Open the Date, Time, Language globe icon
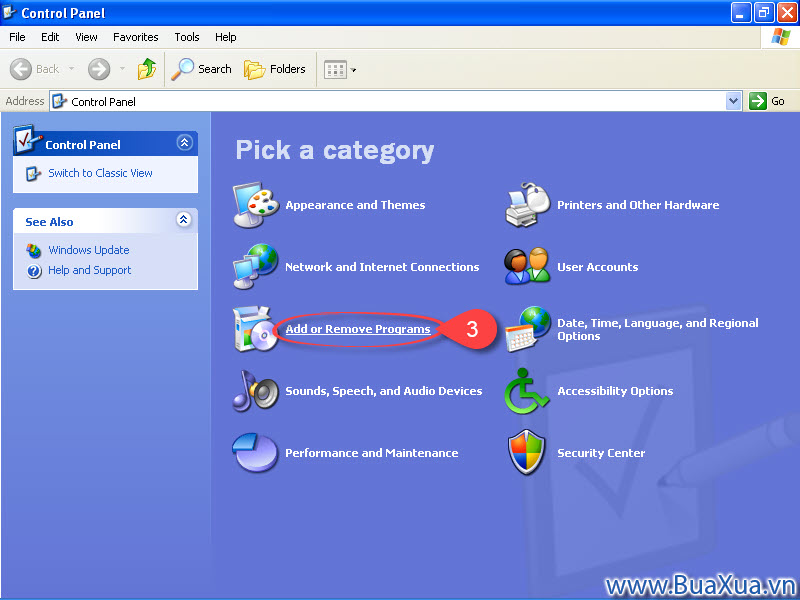 [528, 329]
